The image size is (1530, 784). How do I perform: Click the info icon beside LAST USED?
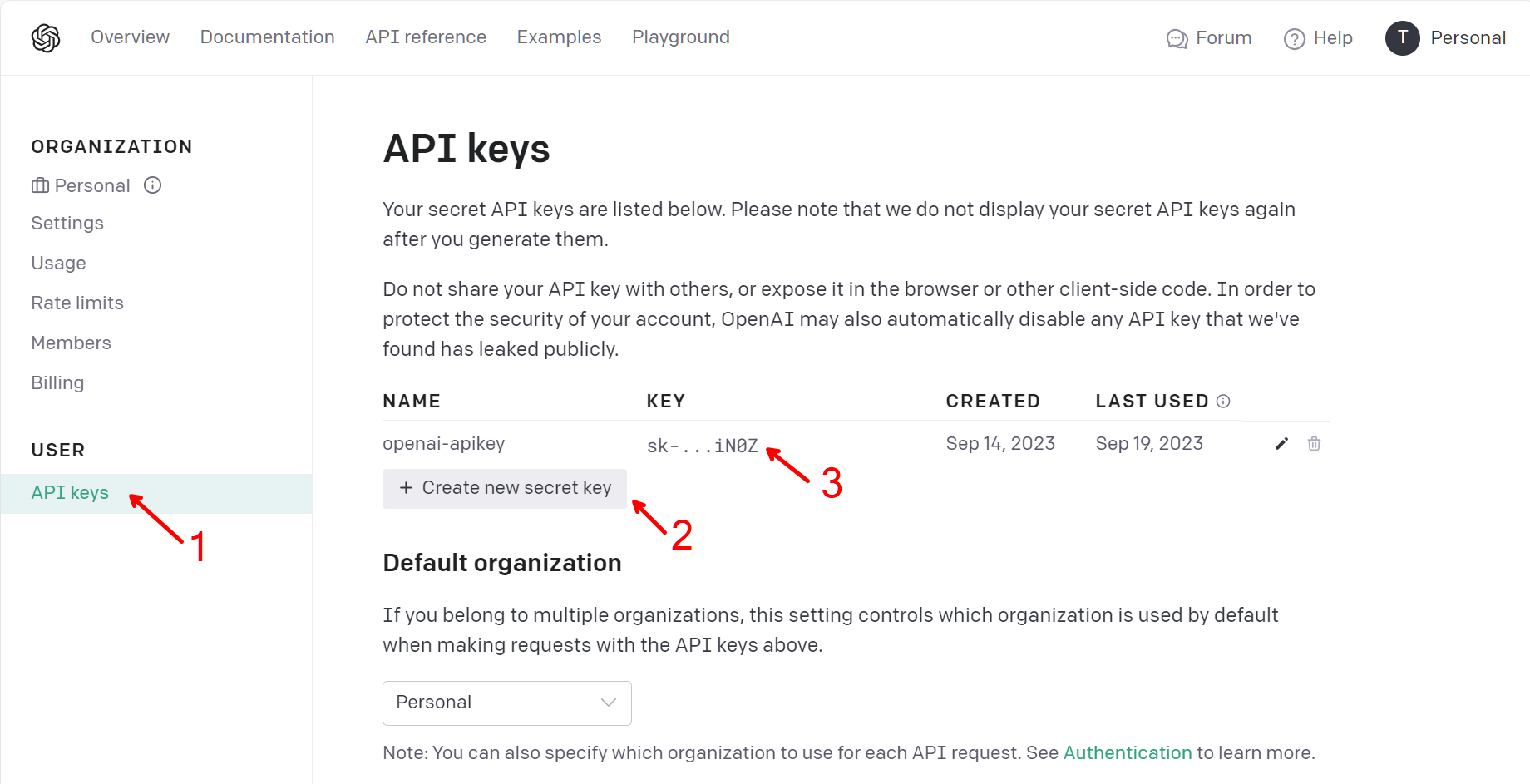pyautogui.click(x=1223, y=402)
